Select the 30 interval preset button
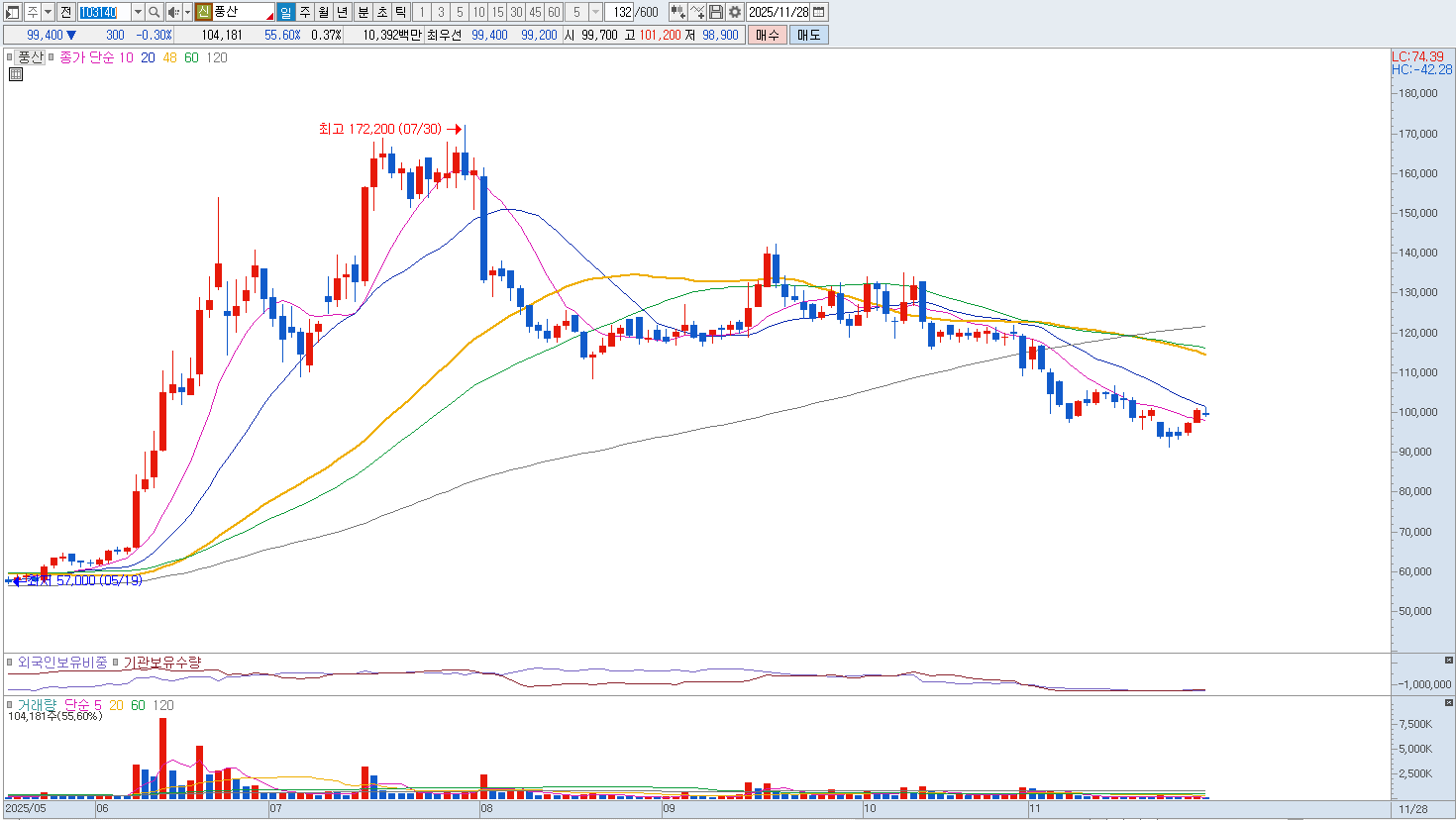The width and height of the screenshot is (1456, 820). coord(516,12)
